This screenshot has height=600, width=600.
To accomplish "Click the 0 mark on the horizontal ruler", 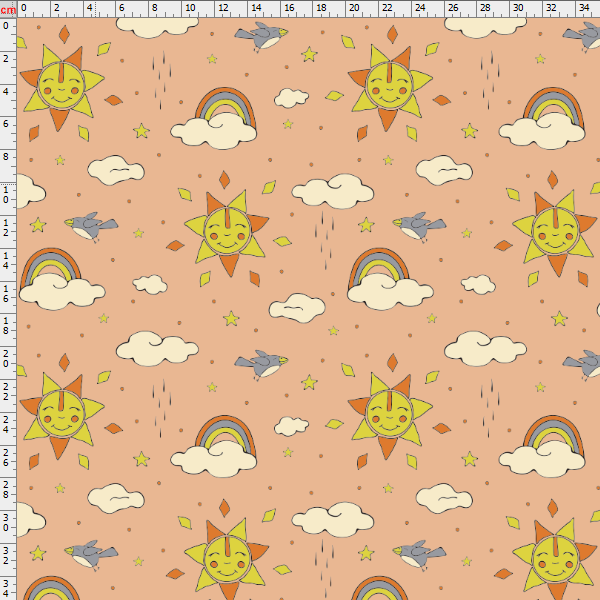I will tap(24, 8).
